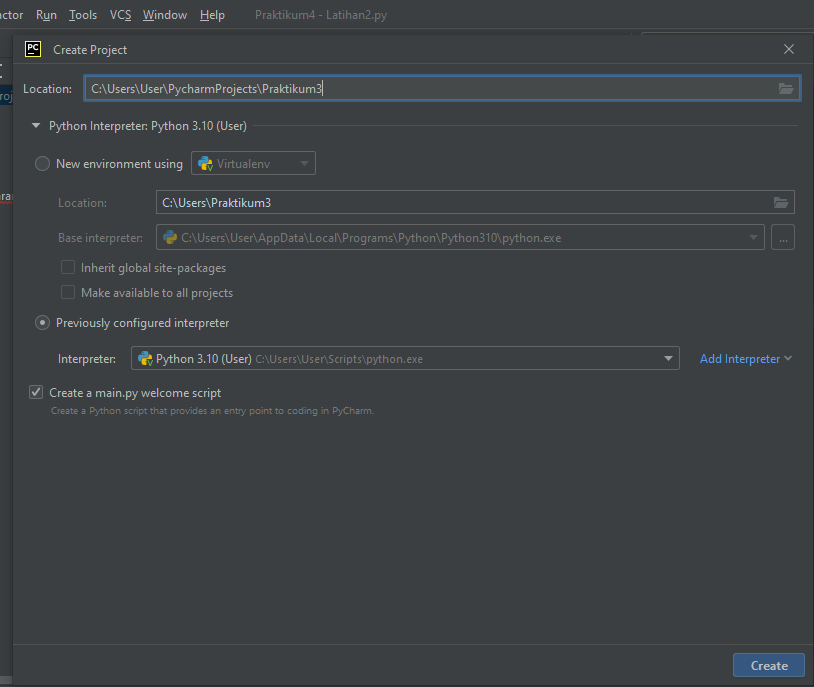Expand the Interpreter dropdown list

[667, 358]
